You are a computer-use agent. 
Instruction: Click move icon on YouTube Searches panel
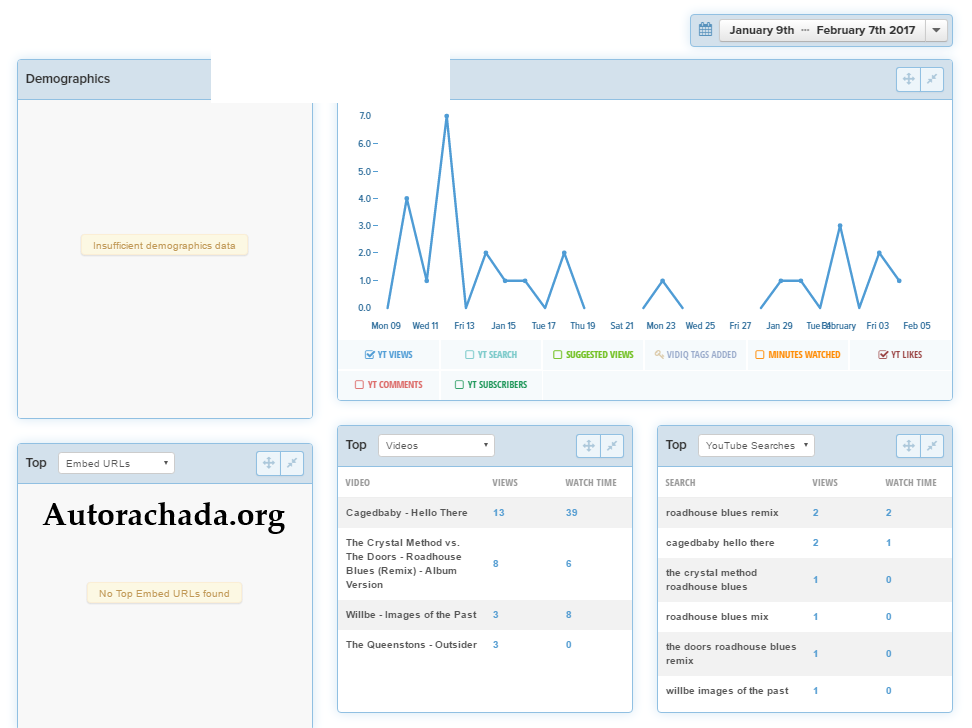click(x=908, y=446)
